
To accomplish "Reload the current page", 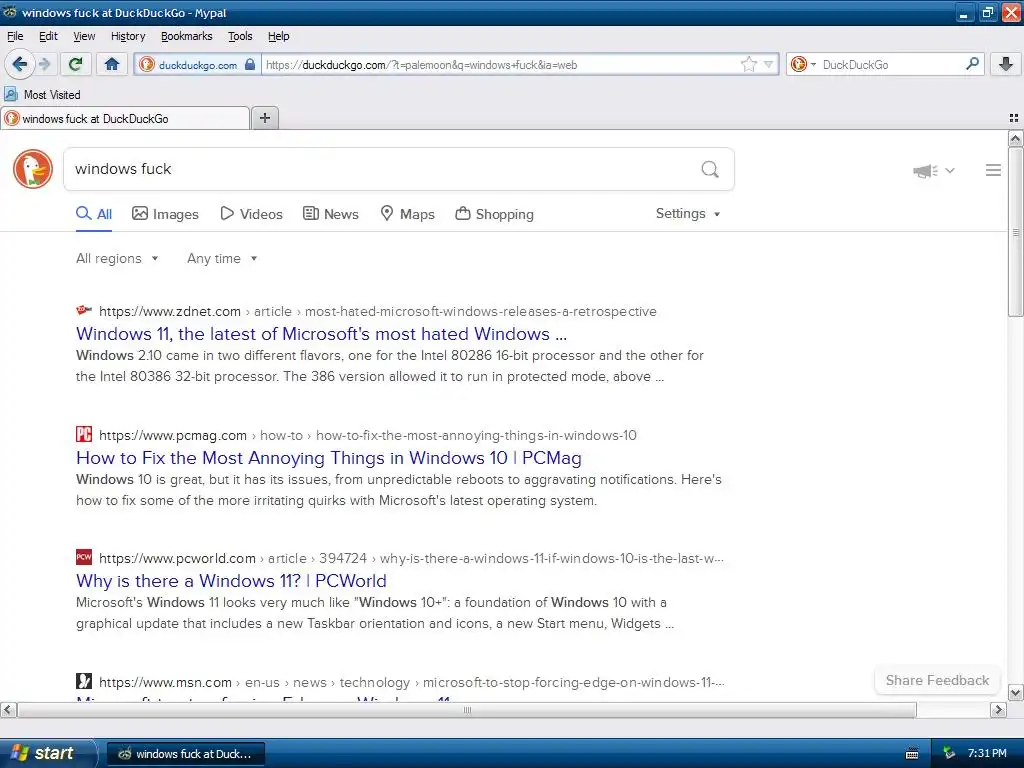I will coord(75,64).
